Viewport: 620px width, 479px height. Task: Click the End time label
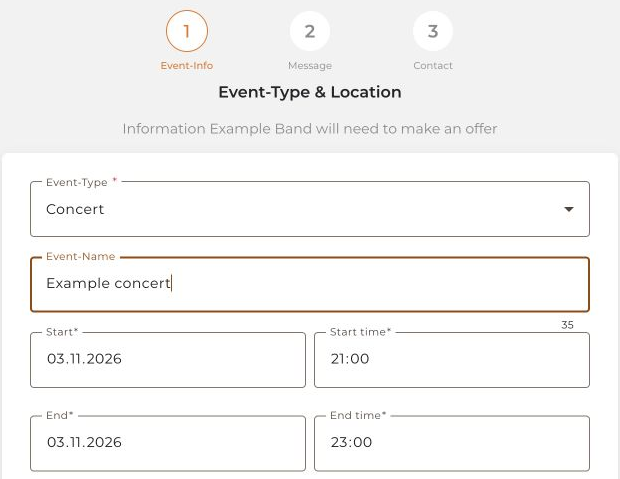tap(358, 415)
